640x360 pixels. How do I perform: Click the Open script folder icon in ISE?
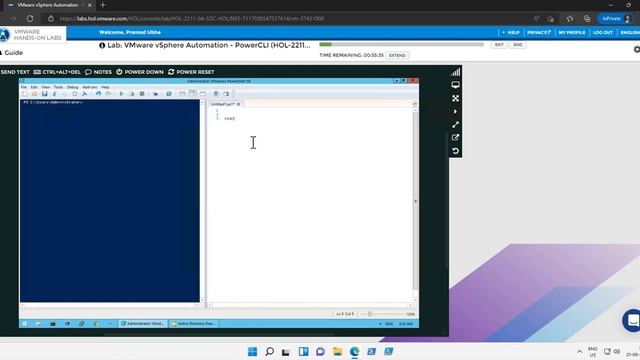click(34, 94)
